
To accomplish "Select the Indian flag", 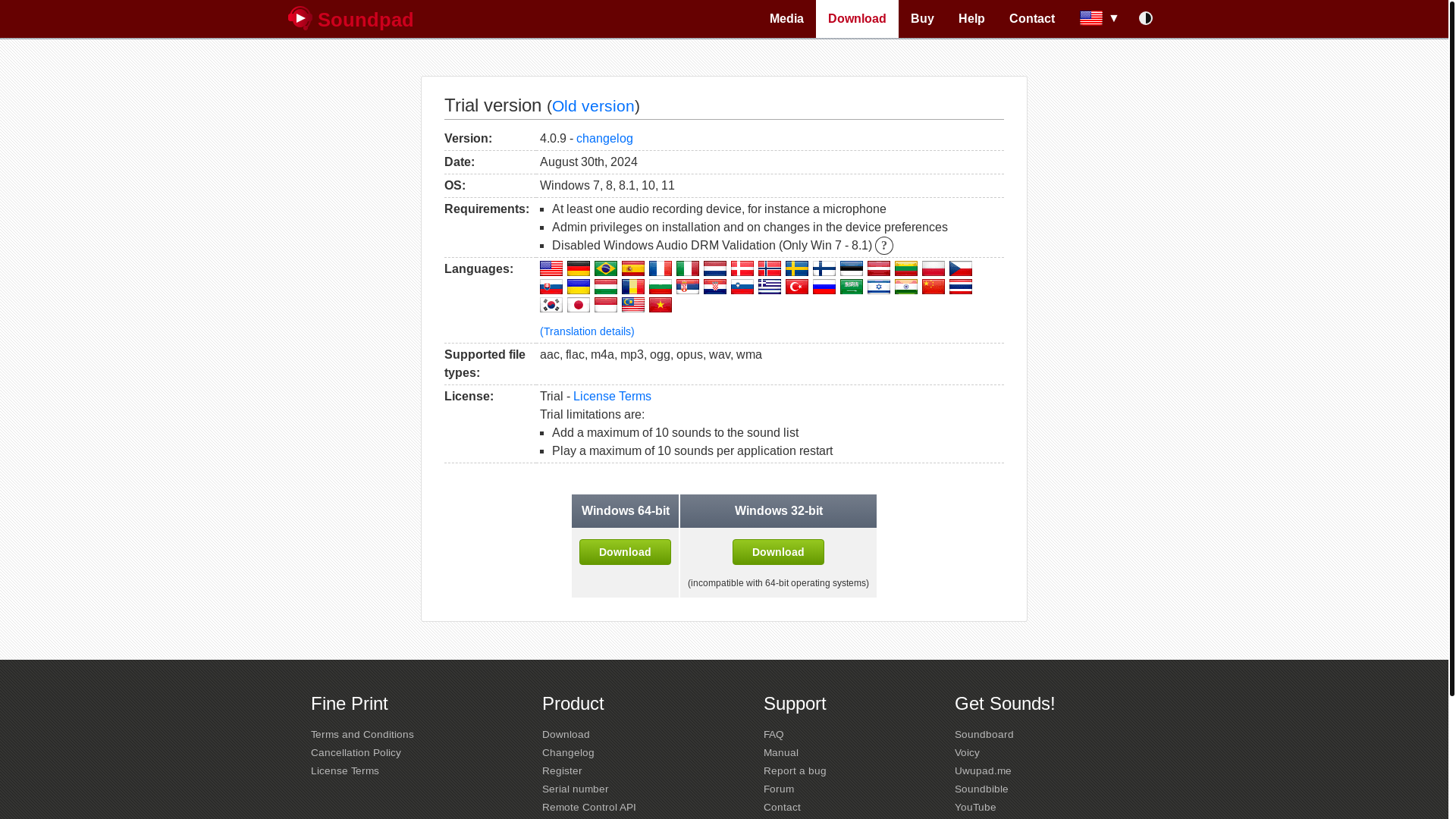I will point(906,287).
